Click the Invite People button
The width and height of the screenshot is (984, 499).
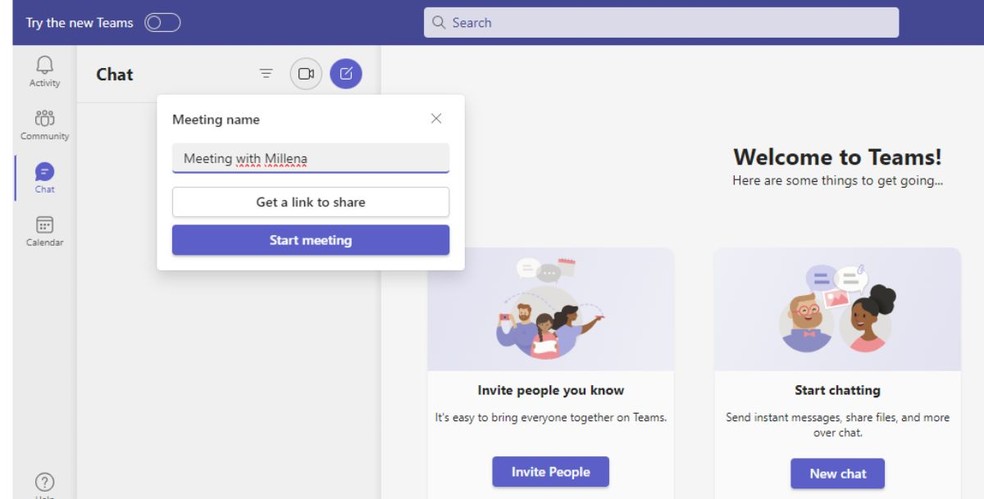(550, 472)
